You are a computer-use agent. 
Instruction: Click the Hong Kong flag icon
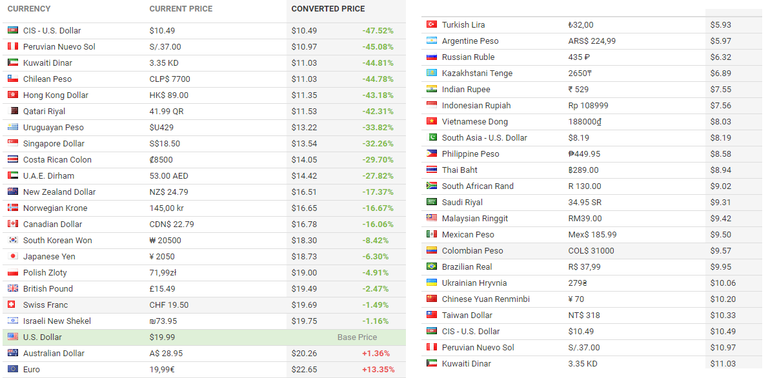click(x=13, y=95)
